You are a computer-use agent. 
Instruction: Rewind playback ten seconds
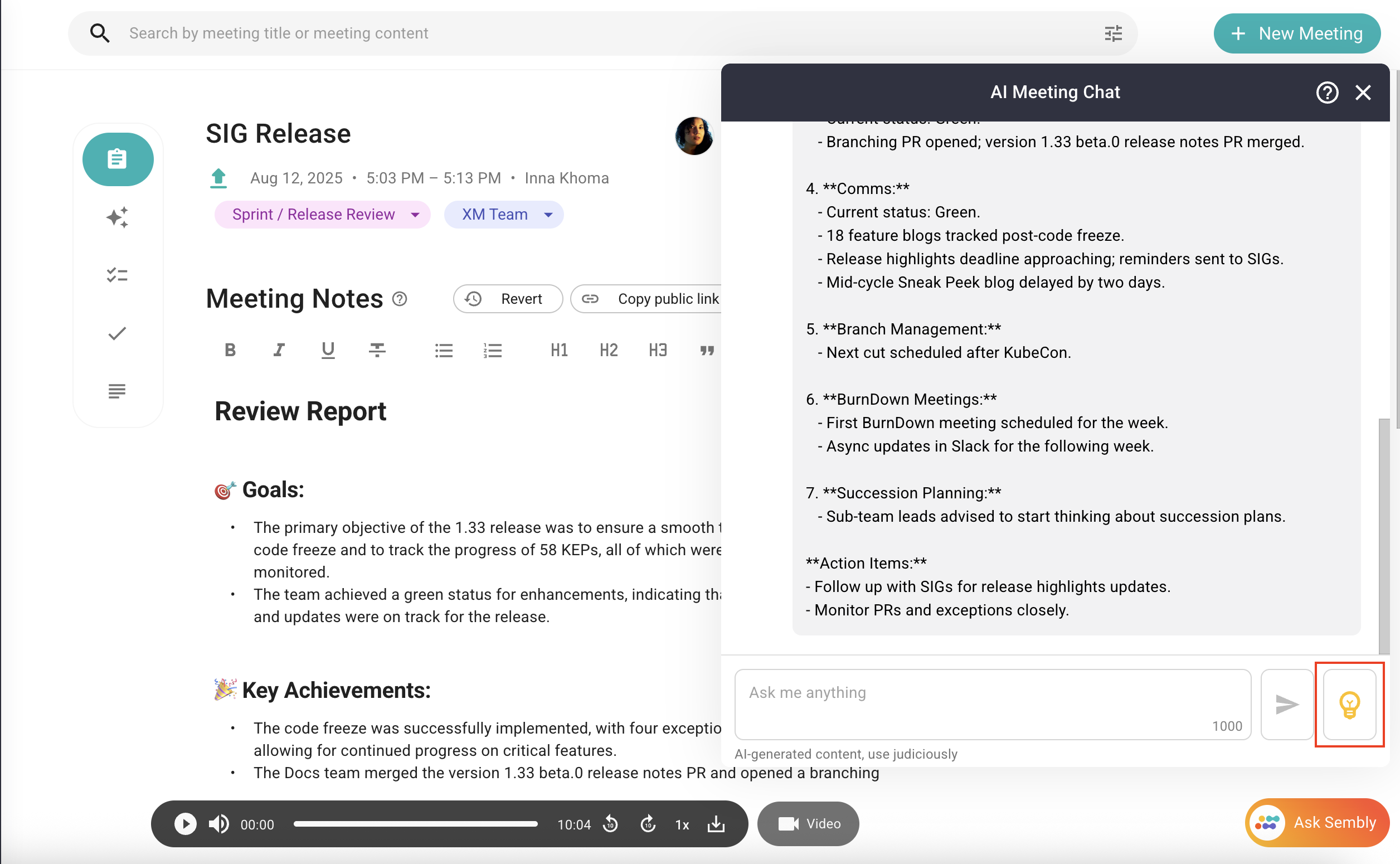[x=611, y=824]
